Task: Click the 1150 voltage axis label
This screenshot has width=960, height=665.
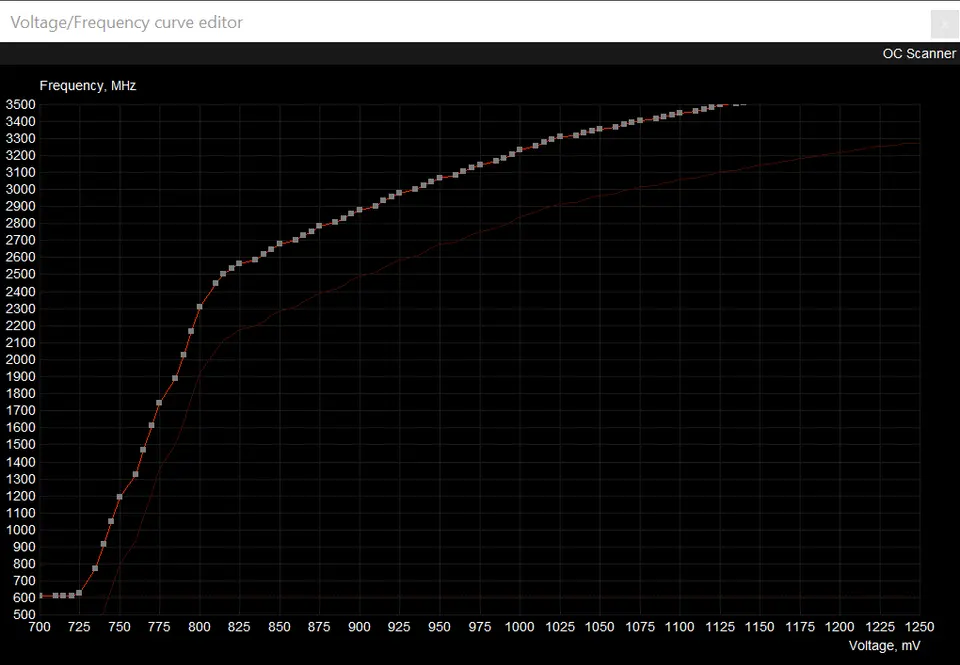Action: point(760,627)
